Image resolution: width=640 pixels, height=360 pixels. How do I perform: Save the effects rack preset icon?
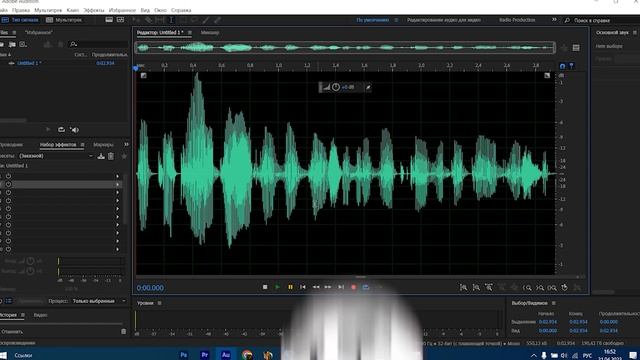[101, 156]
